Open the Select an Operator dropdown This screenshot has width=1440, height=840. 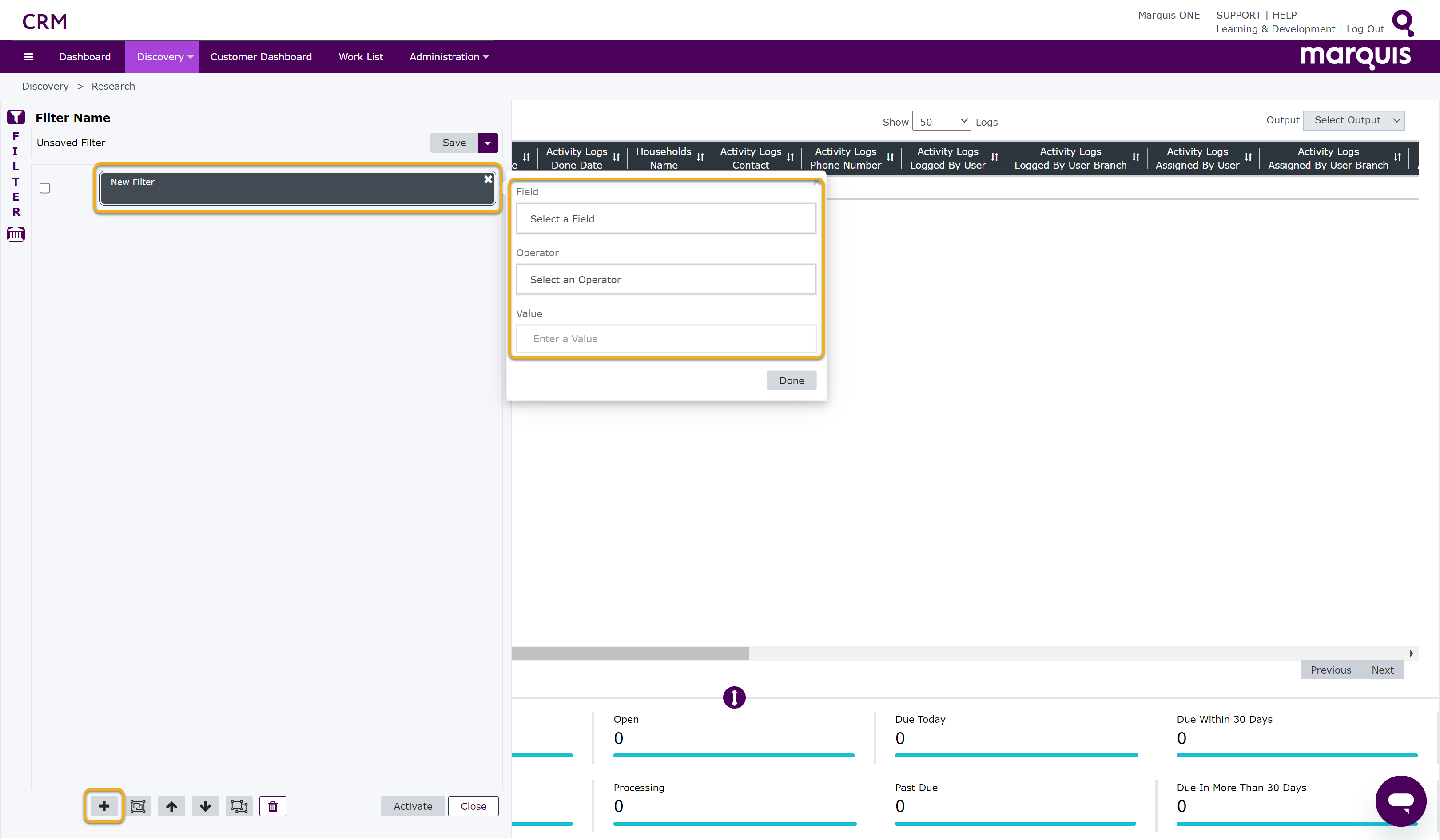666,279
